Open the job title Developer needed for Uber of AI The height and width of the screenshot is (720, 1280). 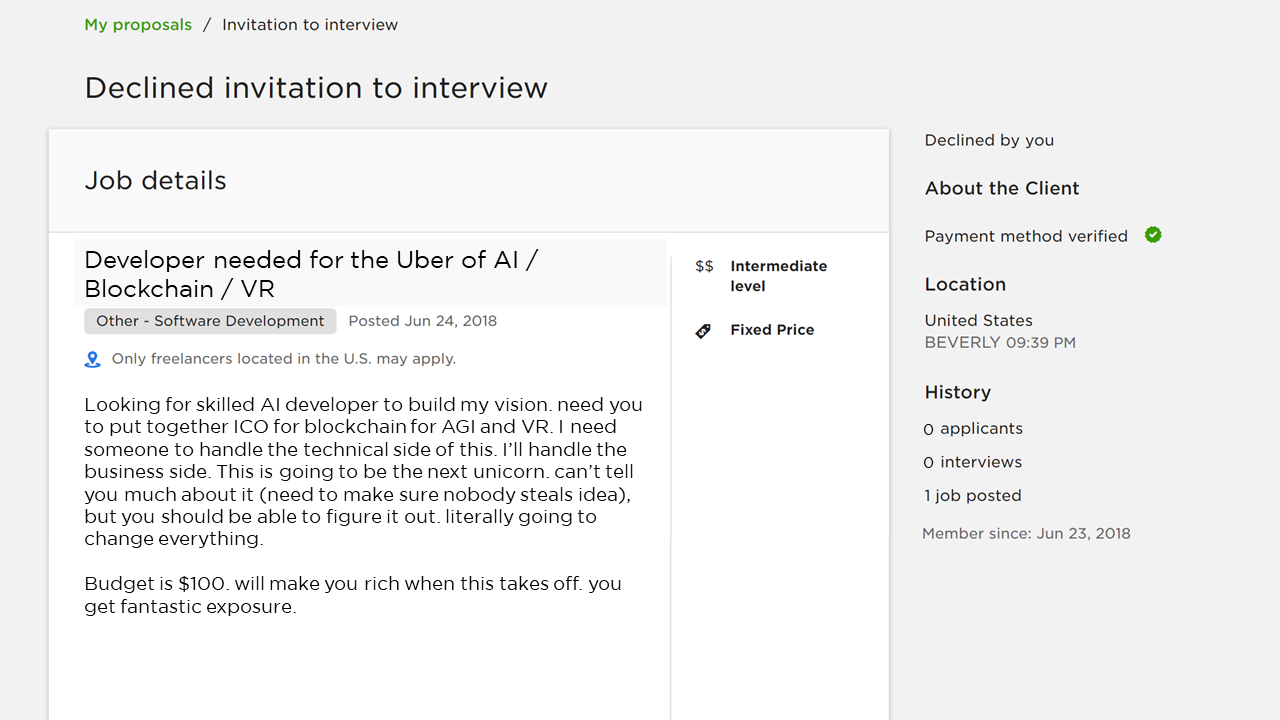pos(311,274)
